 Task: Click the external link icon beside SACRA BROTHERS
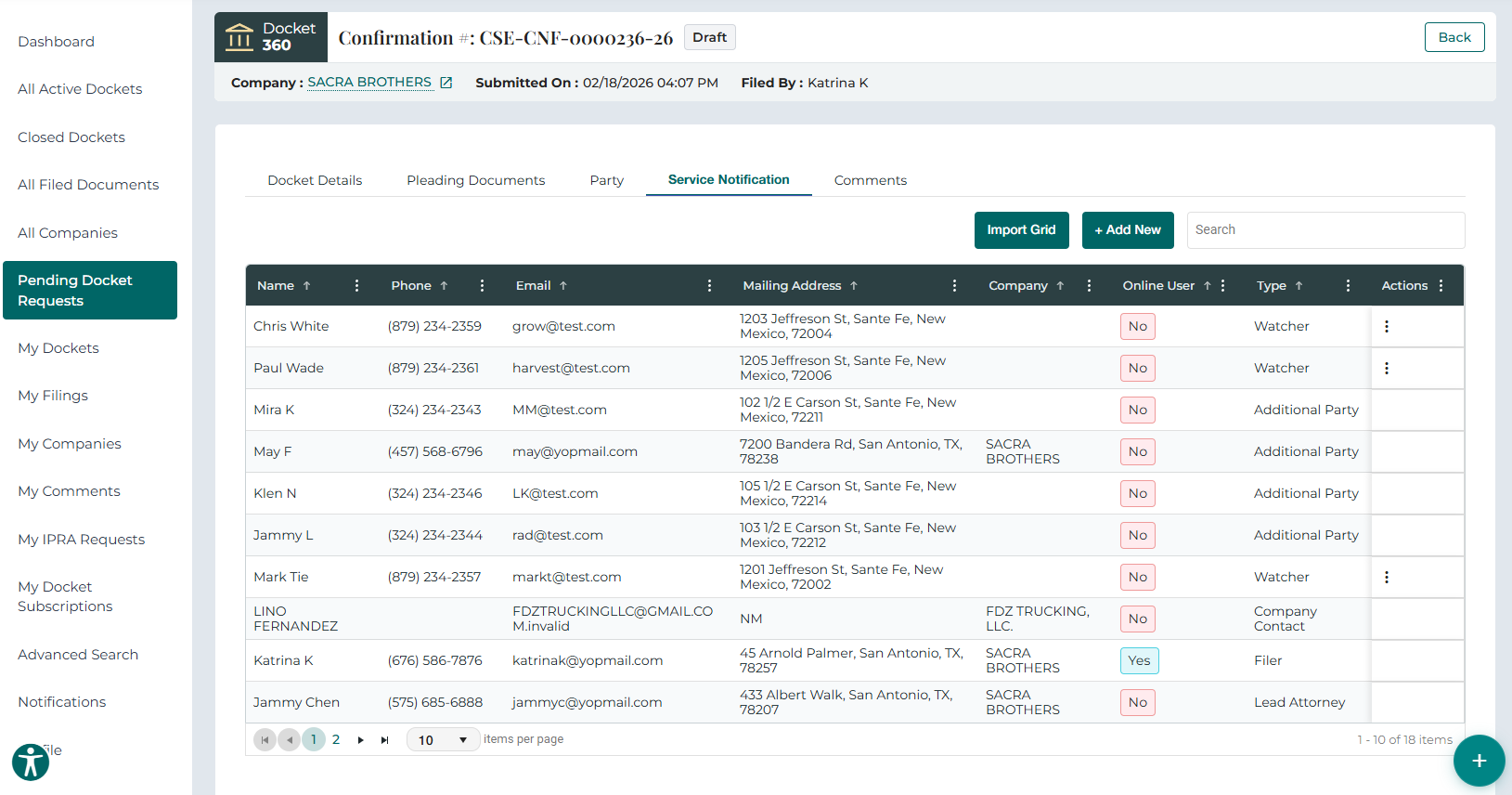446,83
